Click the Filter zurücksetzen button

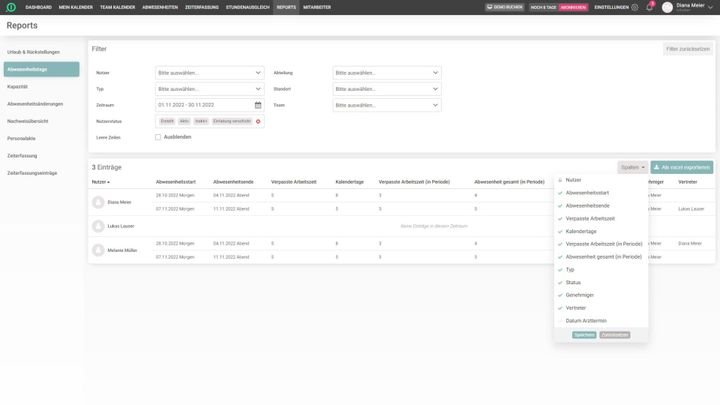click(687, 49)
